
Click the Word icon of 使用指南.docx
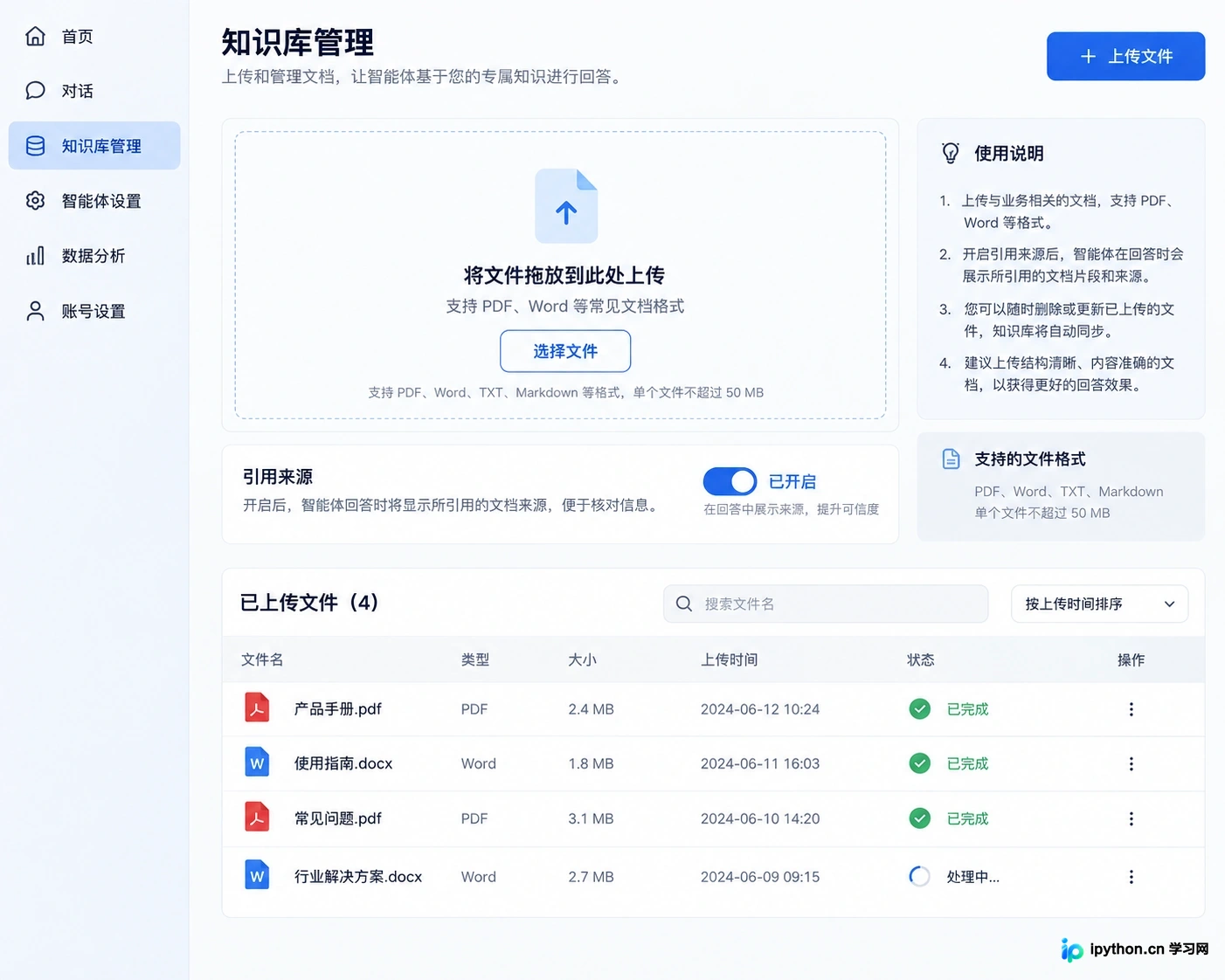tap(257, 763)
